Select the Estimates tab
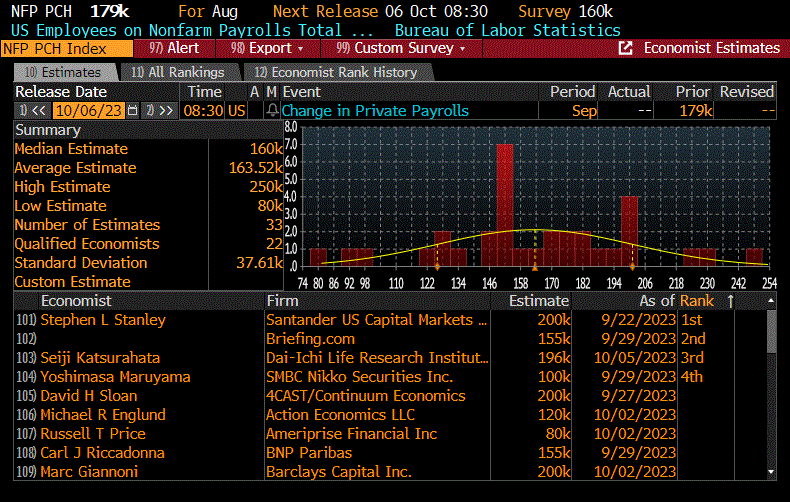 click(65, 73)
